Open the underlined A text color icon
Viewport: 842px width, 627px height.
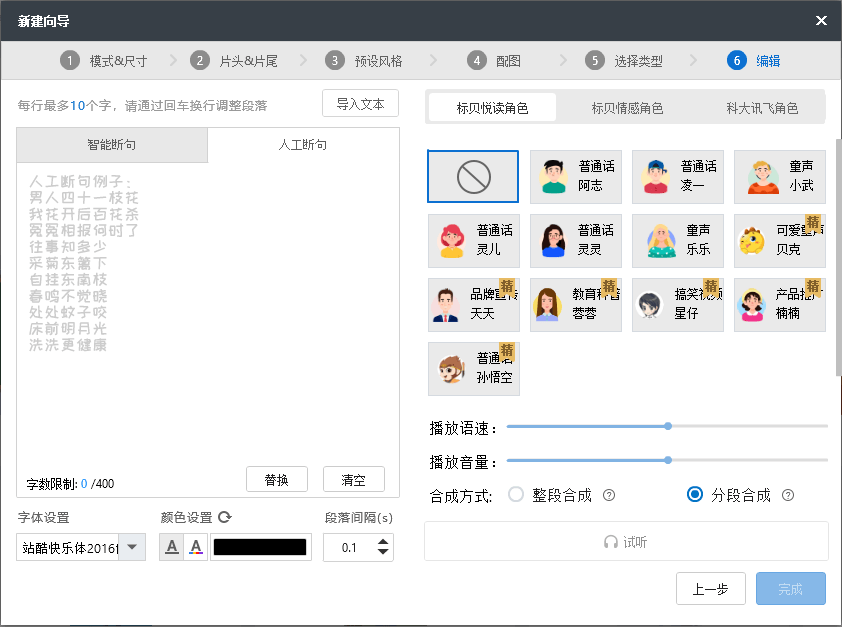[172, 547]
